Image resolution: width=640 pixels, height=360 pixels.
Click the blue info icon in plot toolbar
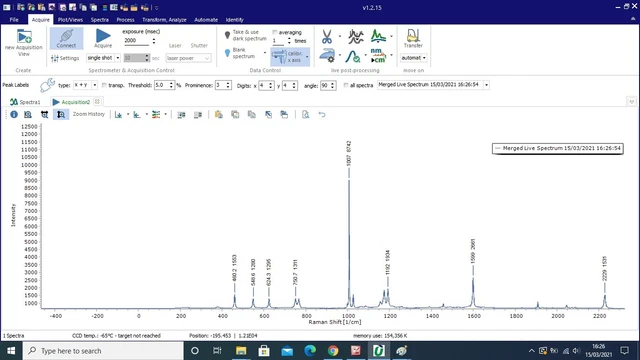(x=14, y=115)
